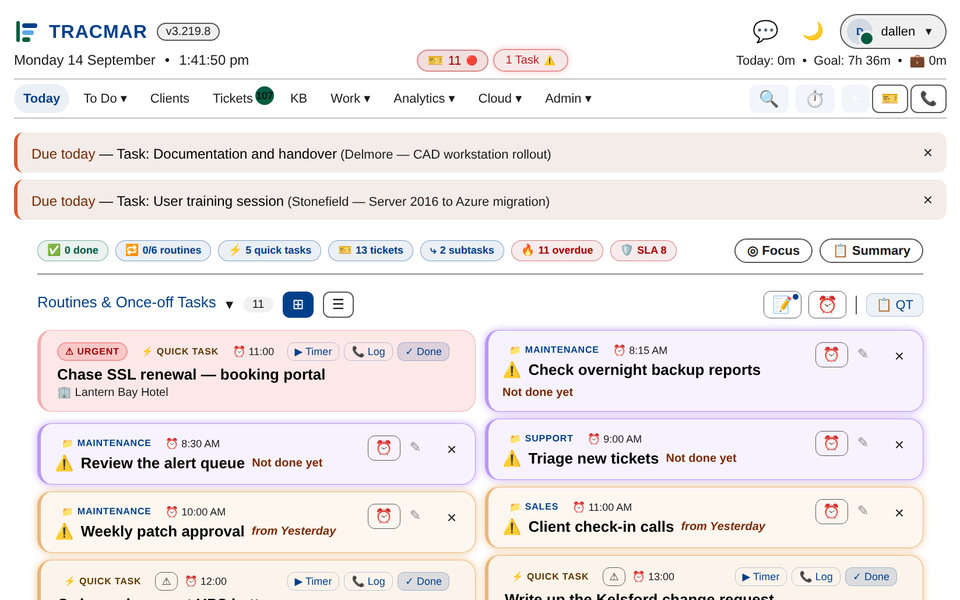Toggle dark mode with the moon icon
The height and width of the screenshot is (600, 960).
(x=812, y=31)
